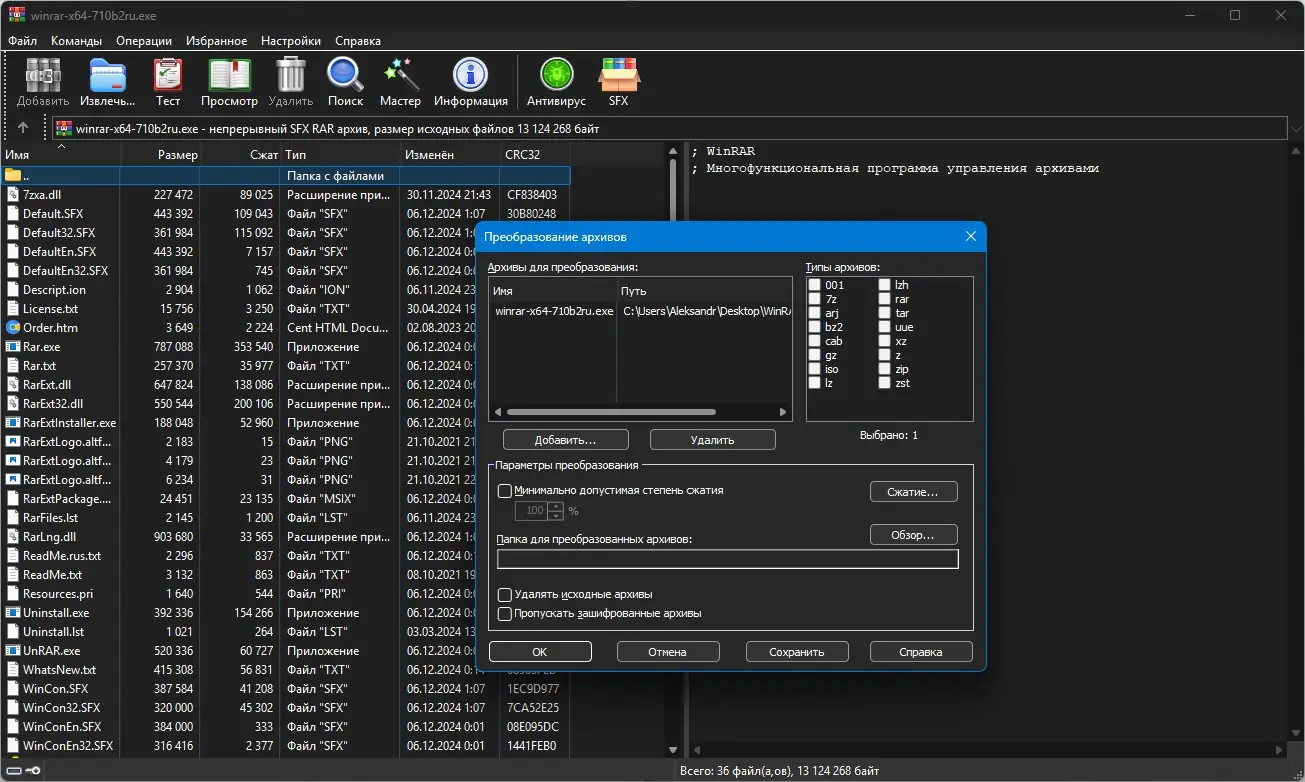Go up one folder level arrow
Viewport: 1305px width, 782px height.
coord(23,128)
